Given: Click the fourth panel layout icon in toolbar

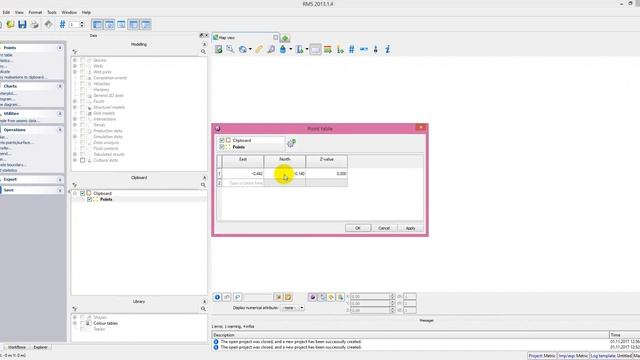Looking at the screenshot, I should [x=133, y=24].
